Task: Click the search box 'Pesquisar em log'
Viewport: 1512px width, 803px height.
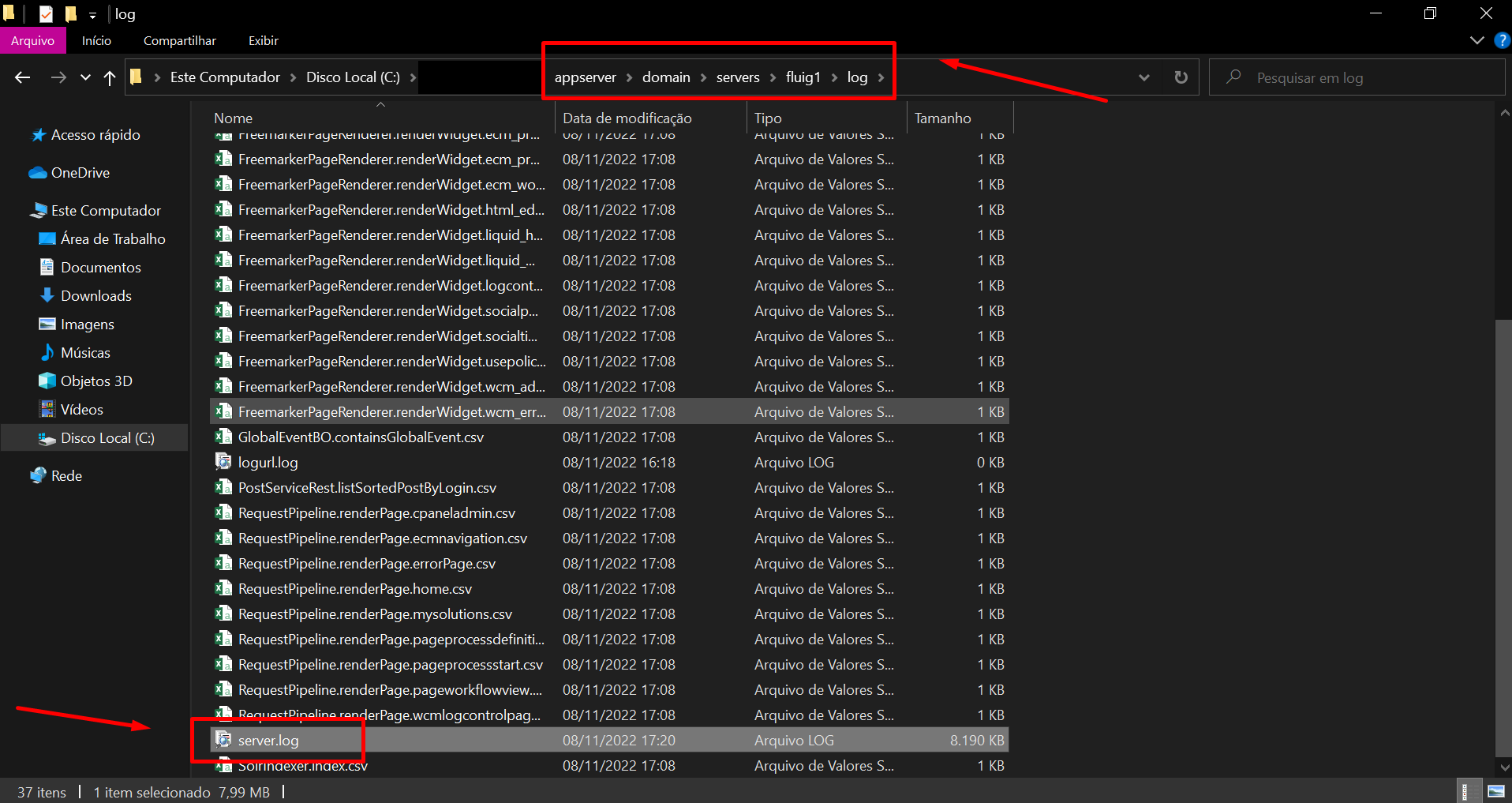Action: point(1357,77)
